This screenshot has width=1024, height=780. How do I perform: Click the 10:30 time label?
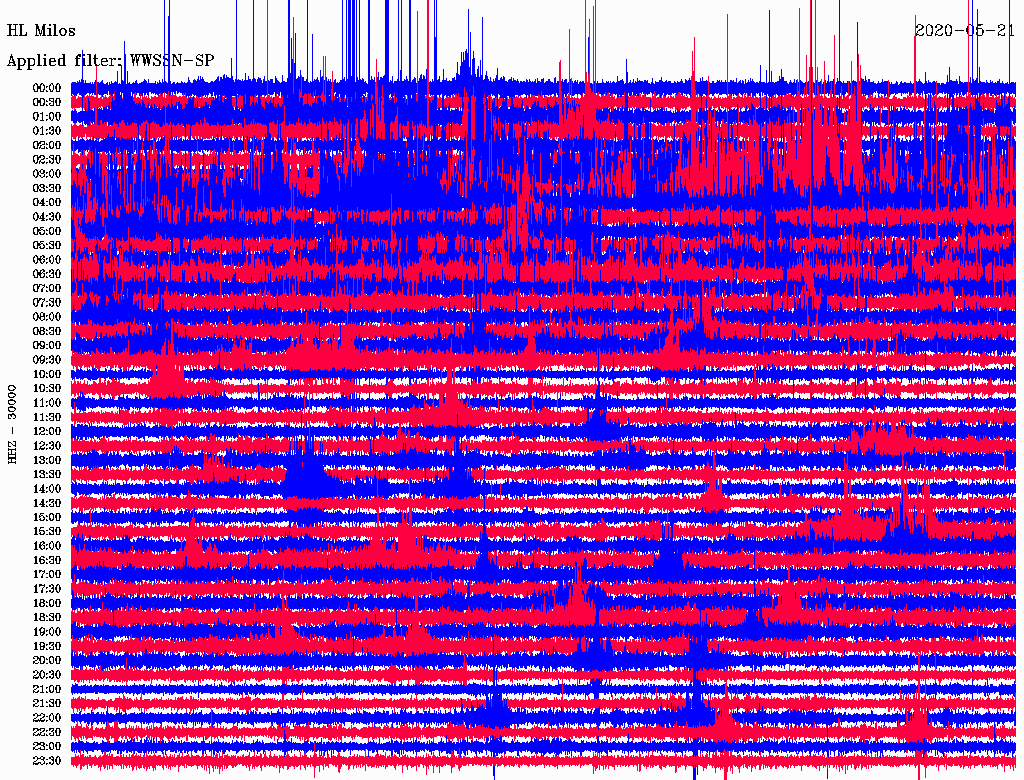(x=47, y=388)
